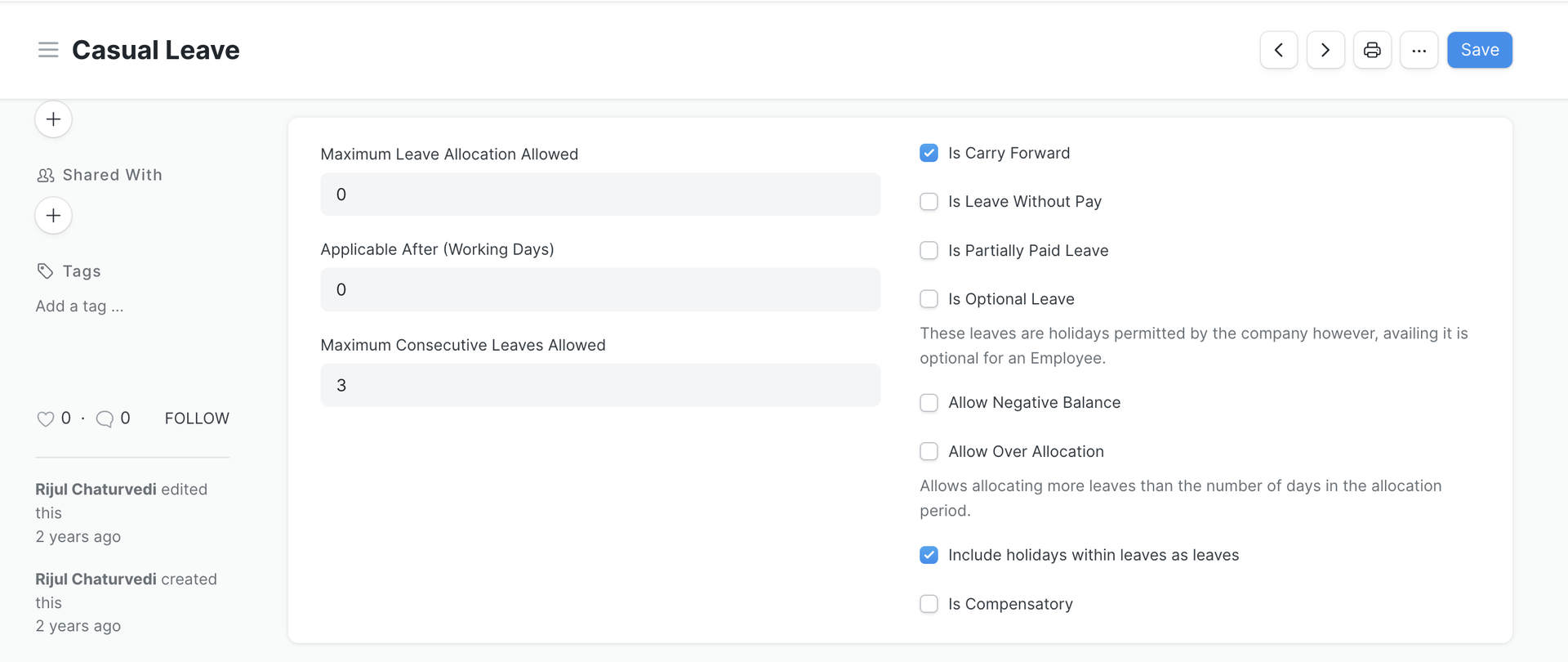Click the plus button under Shared With
Image resolution: width=1568 pixels, height=662 pixels.
click(x=53, y=216)
